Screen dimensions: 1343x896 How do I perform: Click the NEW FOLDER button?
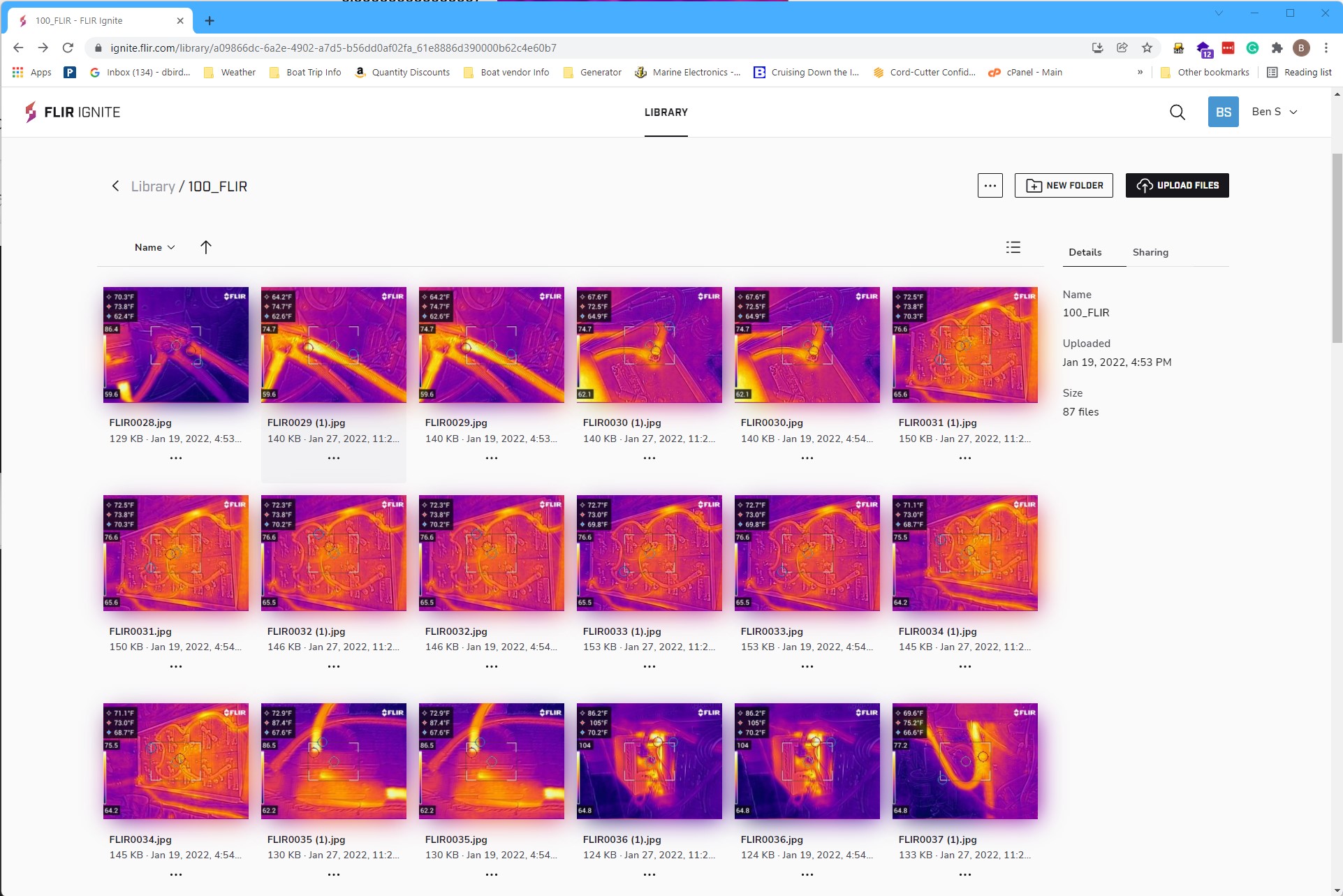coord(1063,186)
